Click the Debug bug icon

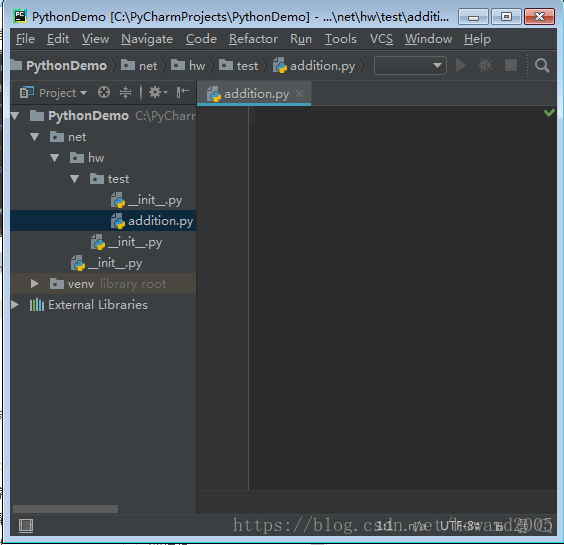485,65
